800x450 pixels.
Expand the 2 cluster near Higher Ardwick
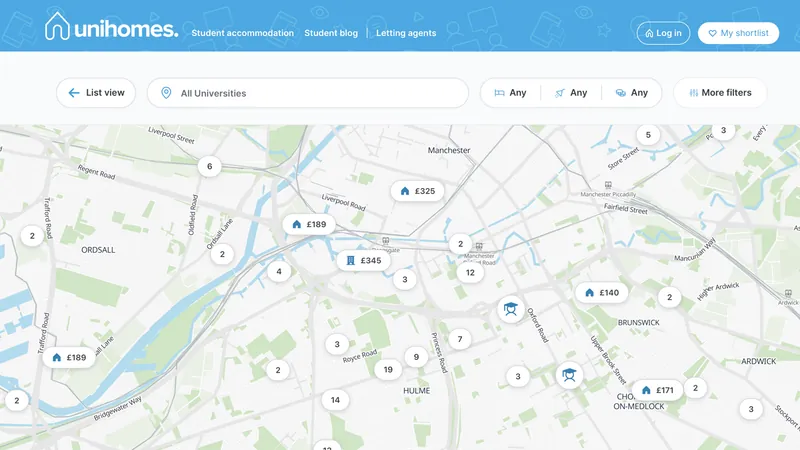[669, 297]
